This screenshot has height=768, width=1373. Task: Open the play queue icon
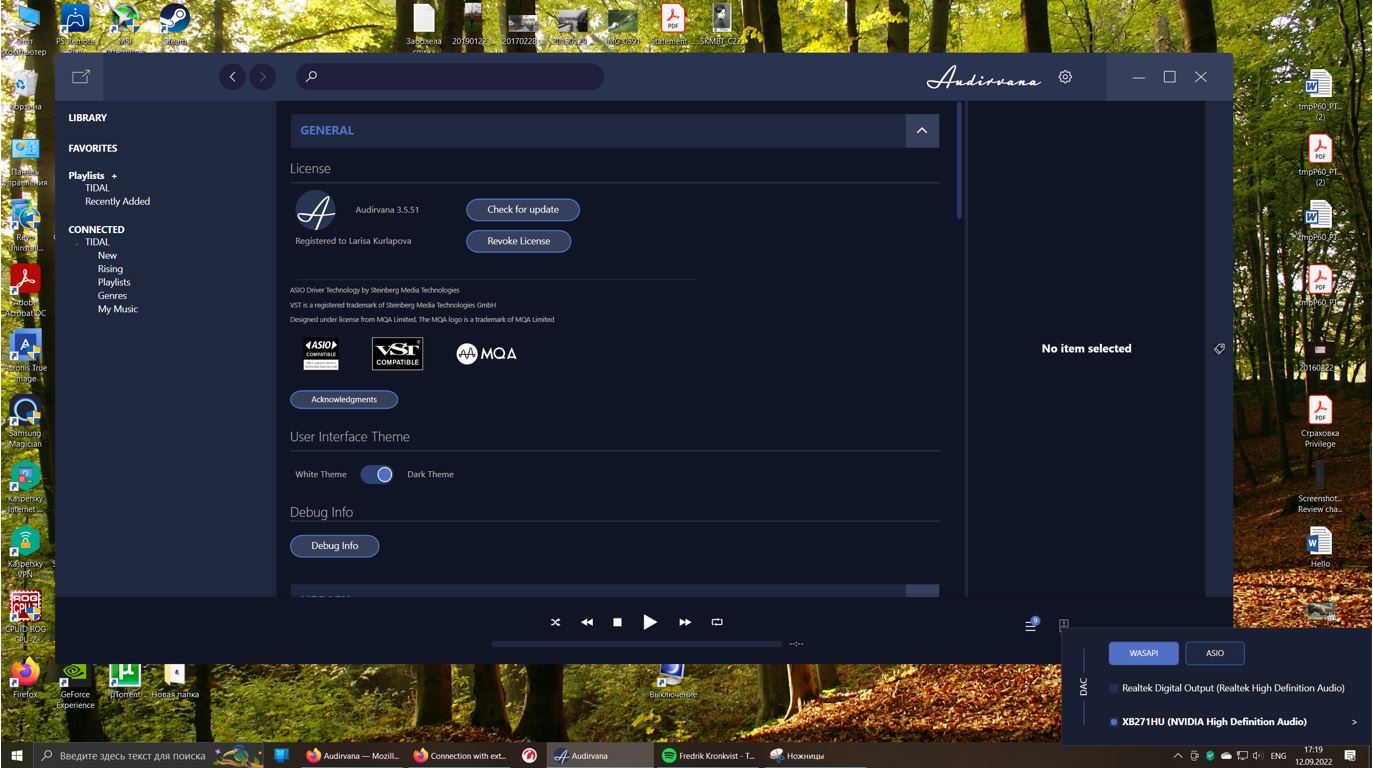click(1031, 625)
